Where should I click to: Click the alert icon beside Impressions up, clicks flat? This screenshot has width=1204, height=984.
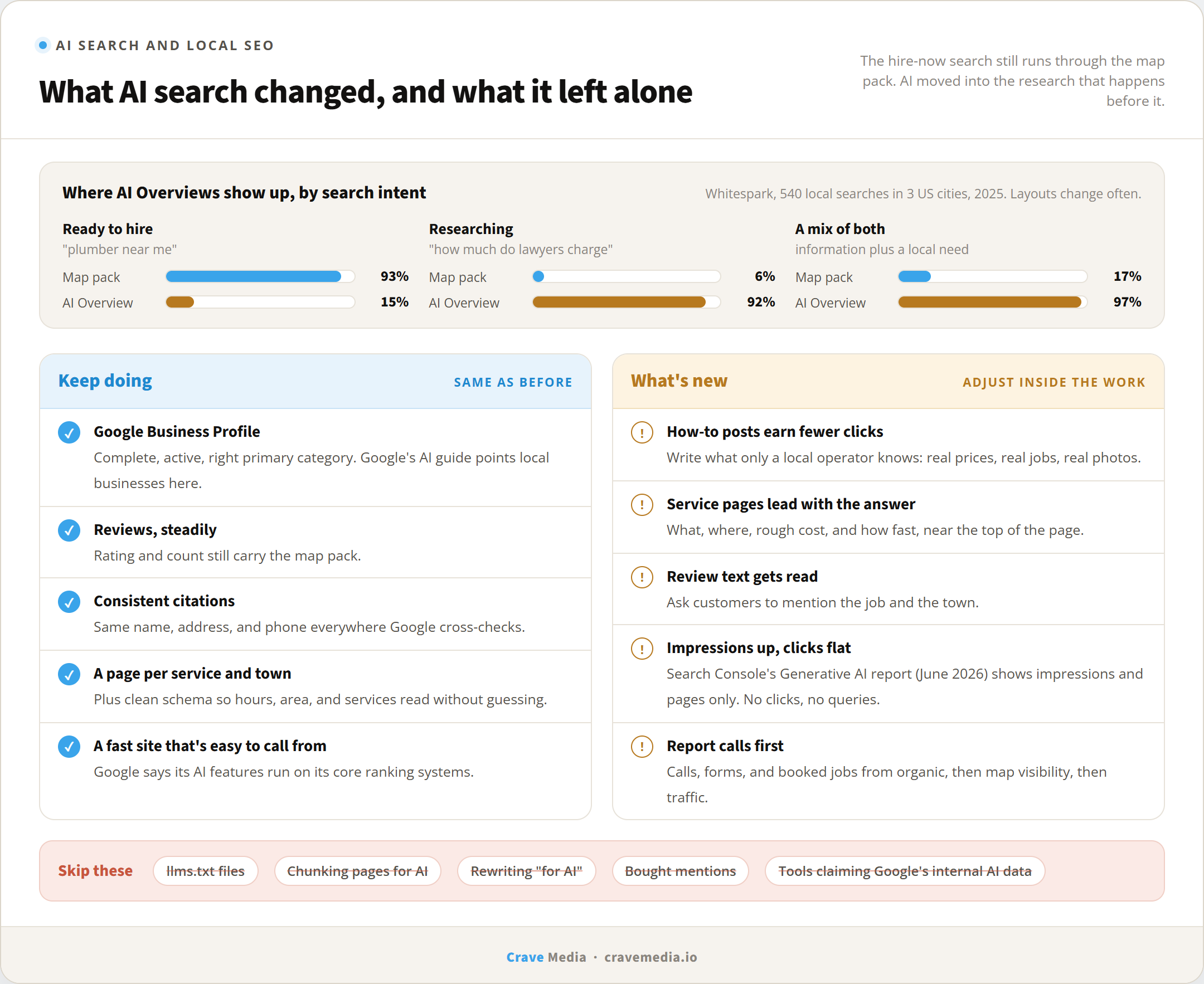[x=642, y=650]
